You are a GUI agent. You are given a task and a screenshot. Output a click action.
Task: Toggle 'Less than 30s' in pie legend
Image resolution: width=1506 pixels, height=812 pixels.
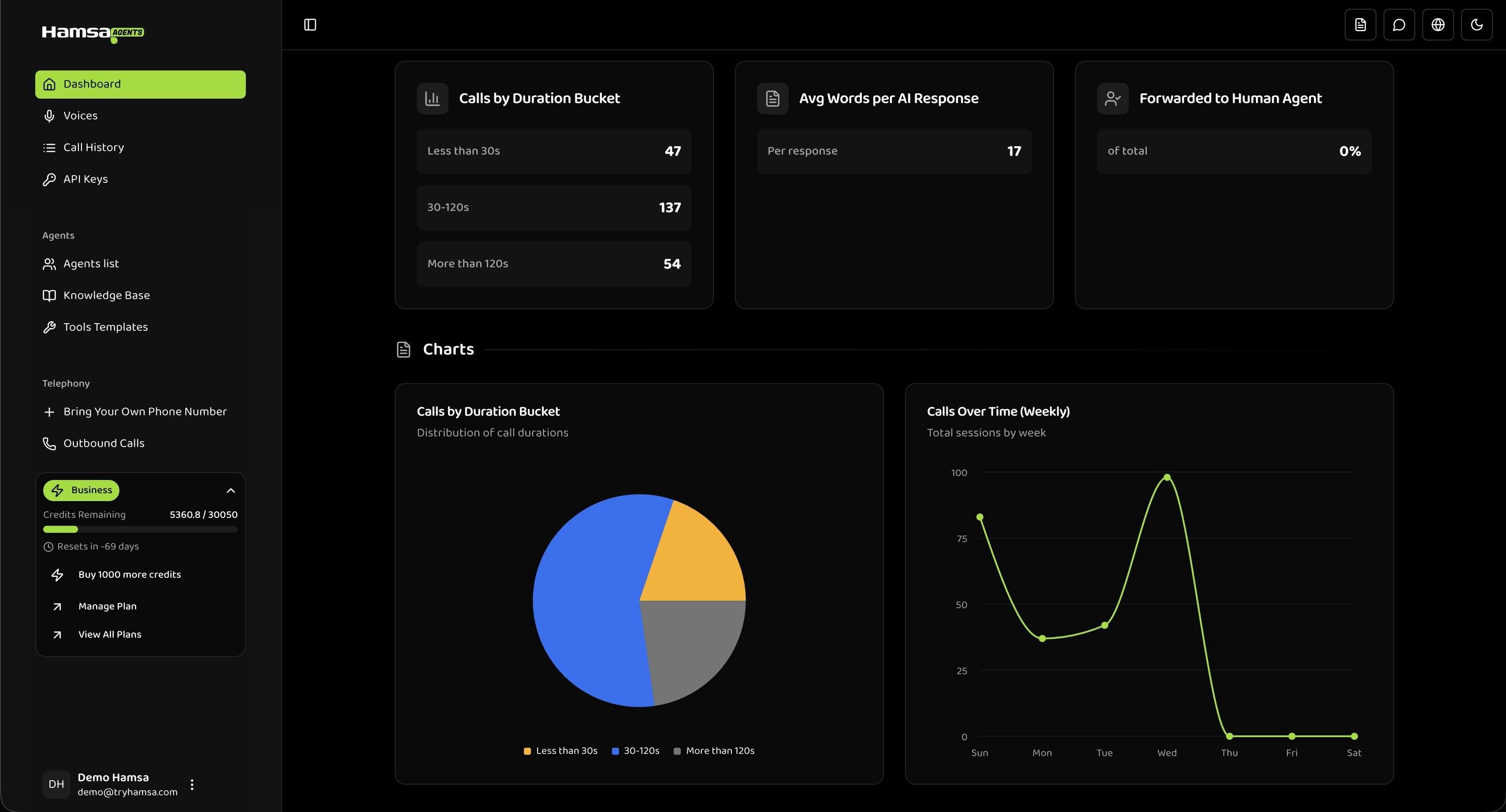click(x=560, y=751)
